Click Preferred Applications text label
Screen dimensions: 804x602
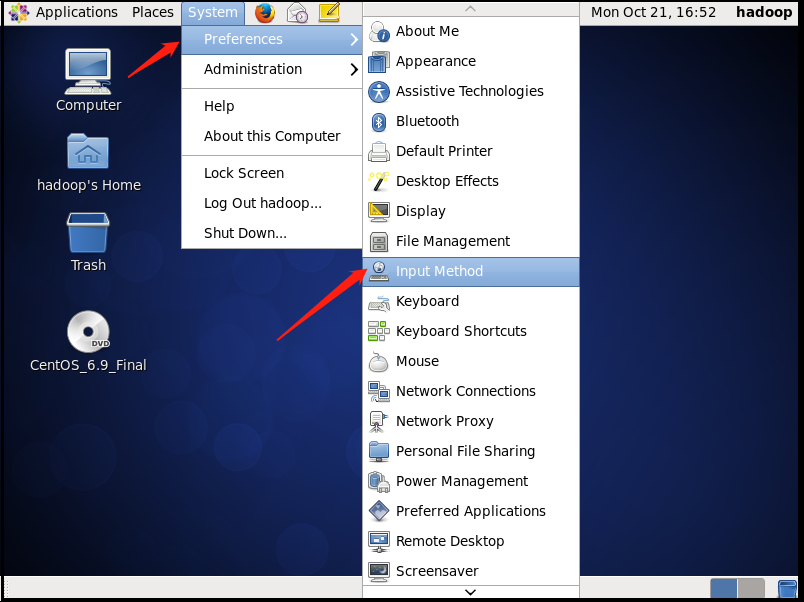(x=471, y=511)
